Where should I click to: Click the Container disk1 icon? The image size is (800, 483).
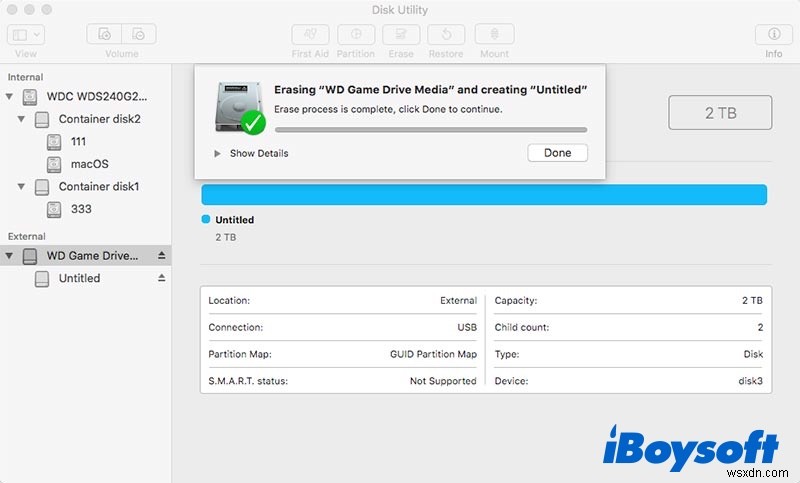pyautogui.click(x=42, y=187)
